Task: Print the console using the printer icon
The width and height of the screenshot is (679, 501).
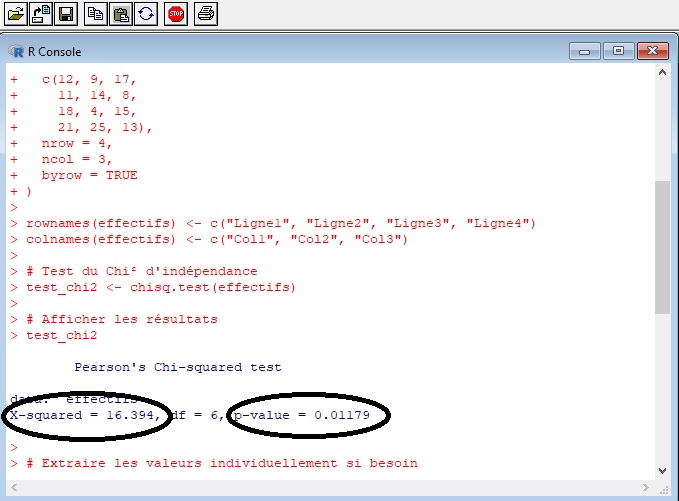Action: click(205, 14)
